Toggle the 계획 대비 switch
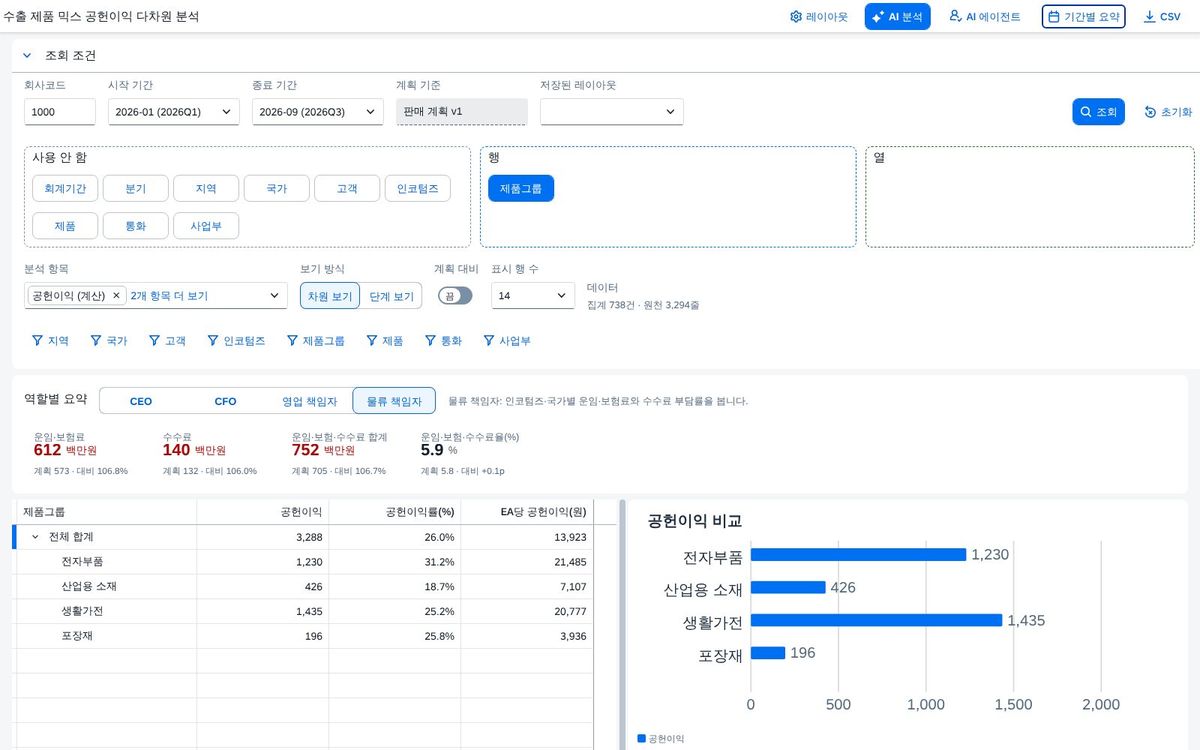 point(455,296)
